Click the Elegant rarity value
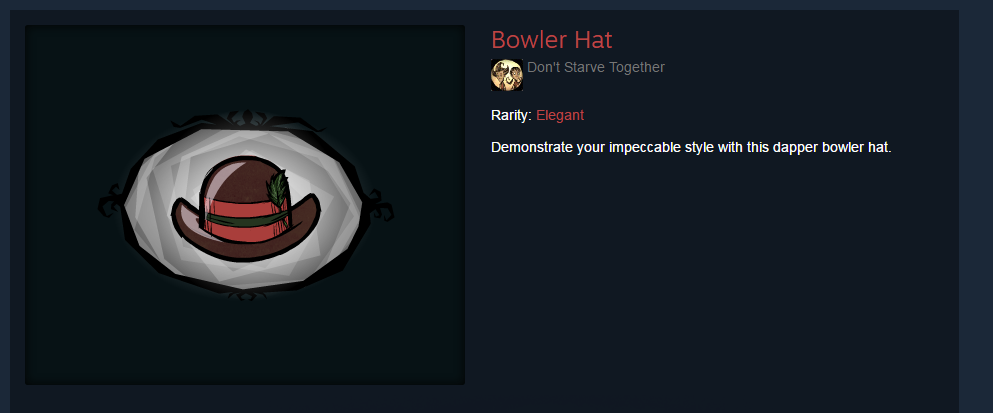 pyautogui.click(x=560, y=115)
